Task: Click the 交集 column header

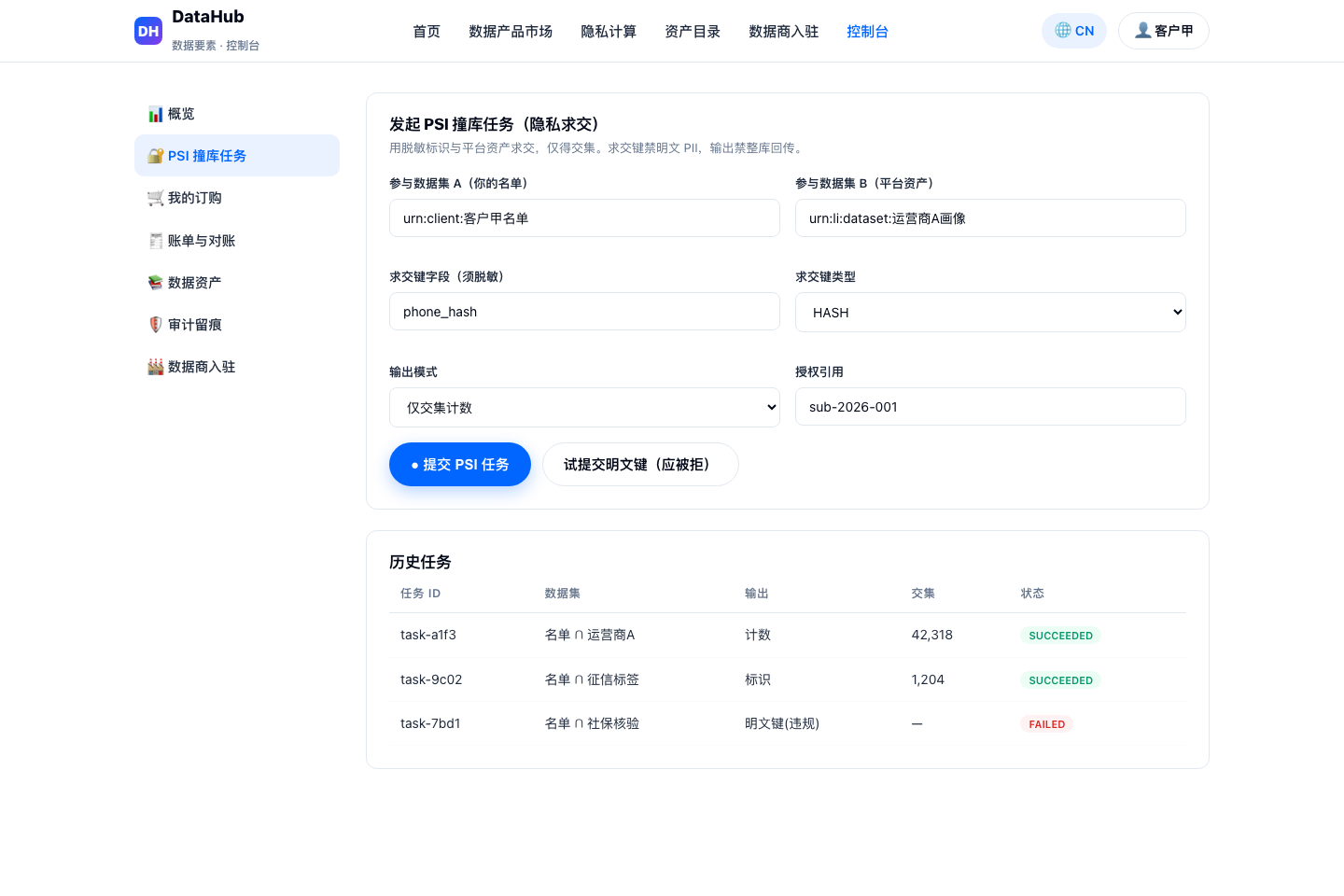Action: coord(923,594)
